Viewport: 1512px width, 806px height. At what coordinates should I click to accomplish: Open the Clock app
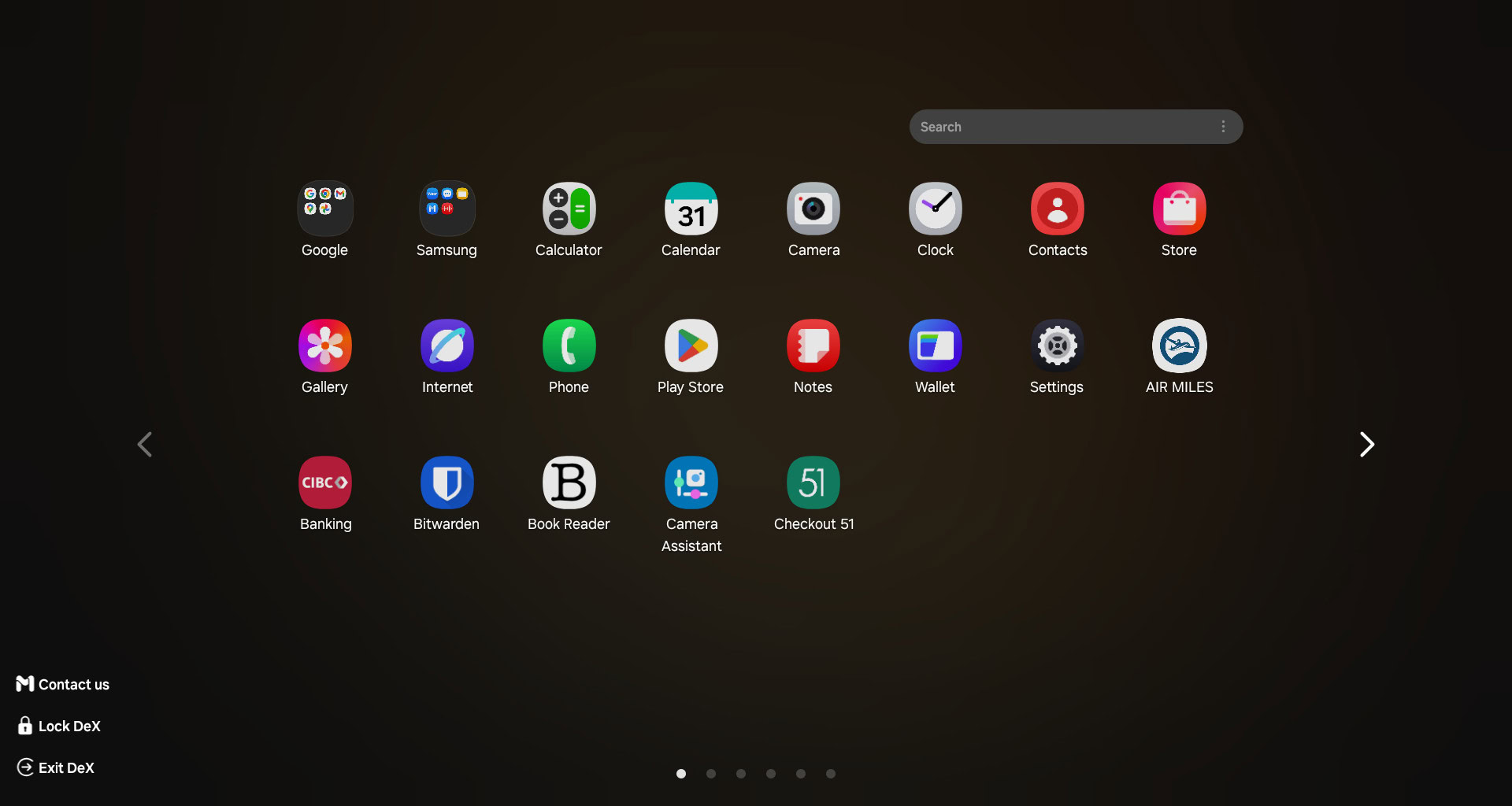click(x=936, y=209)
